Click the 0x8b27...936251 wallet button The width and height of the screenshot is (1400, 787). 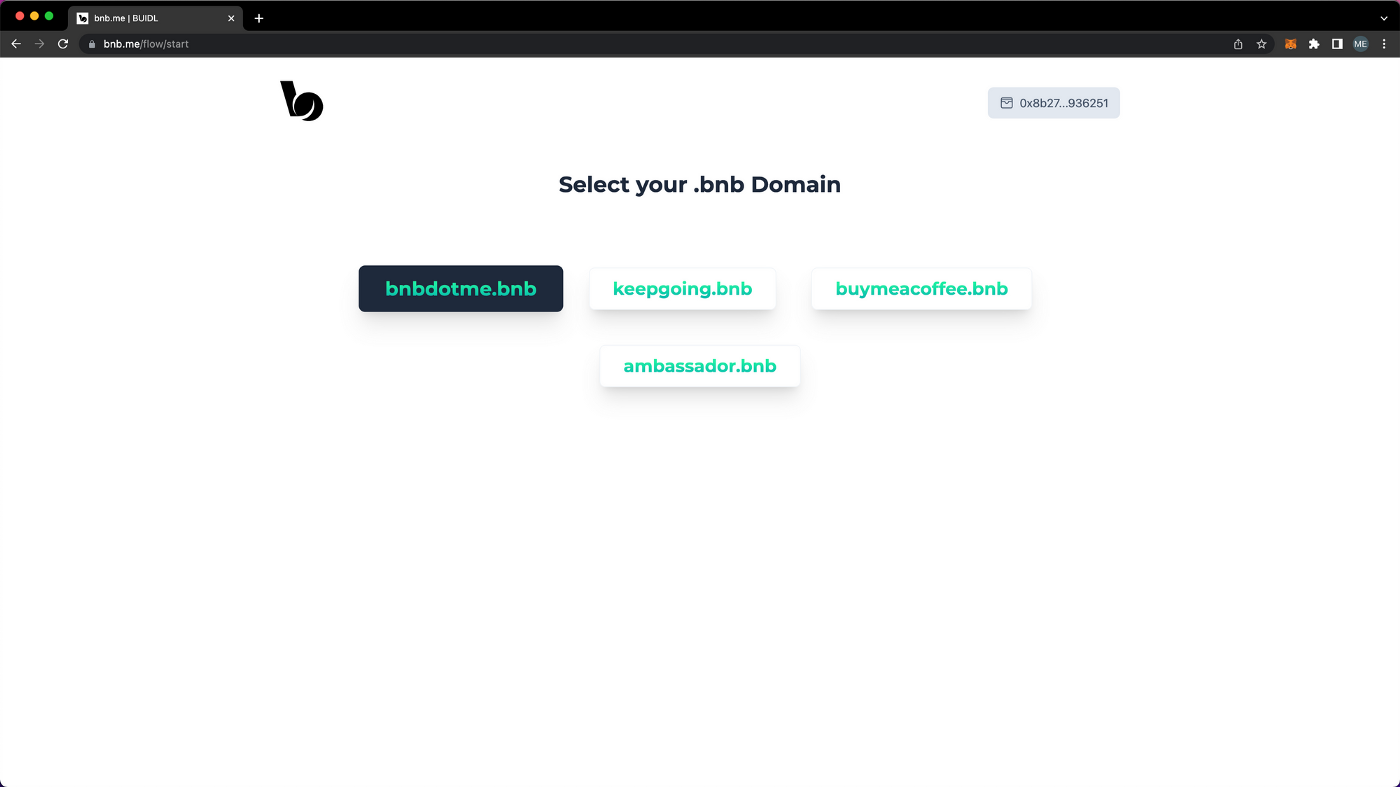(1053, 103)
